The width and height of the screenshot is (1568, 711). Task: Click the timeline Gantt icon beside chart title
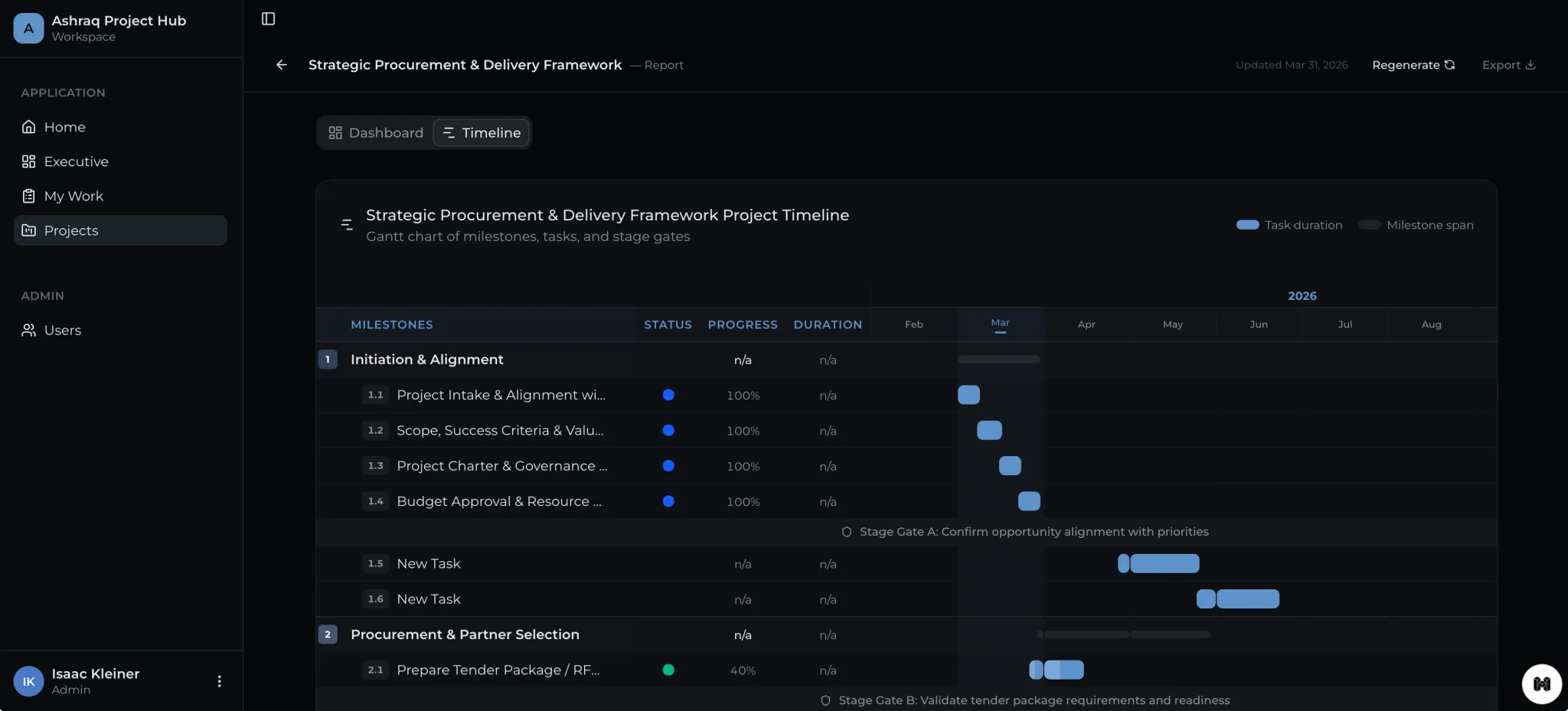click(347, 224)
